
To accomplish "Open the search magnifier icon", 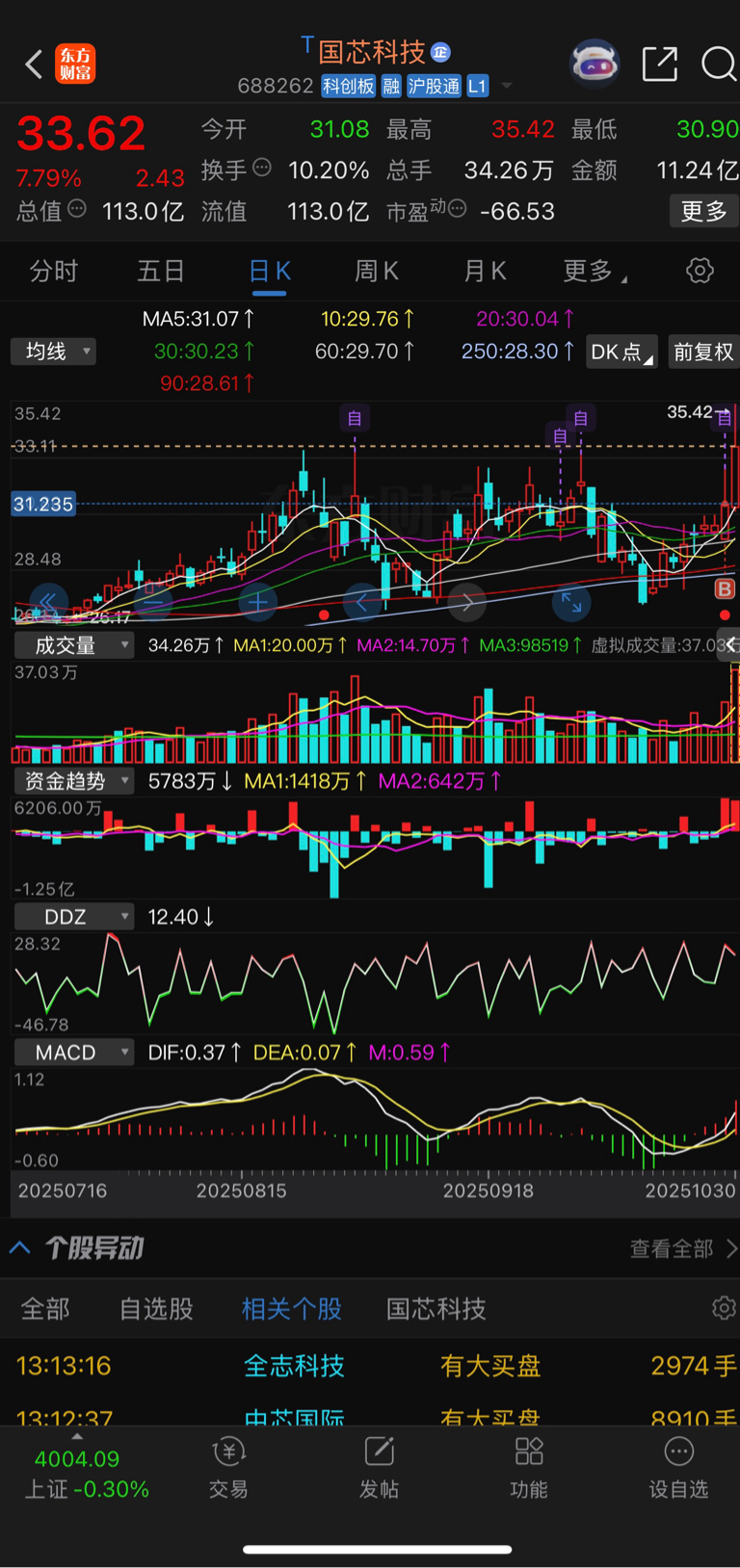I will pos(718,64).
